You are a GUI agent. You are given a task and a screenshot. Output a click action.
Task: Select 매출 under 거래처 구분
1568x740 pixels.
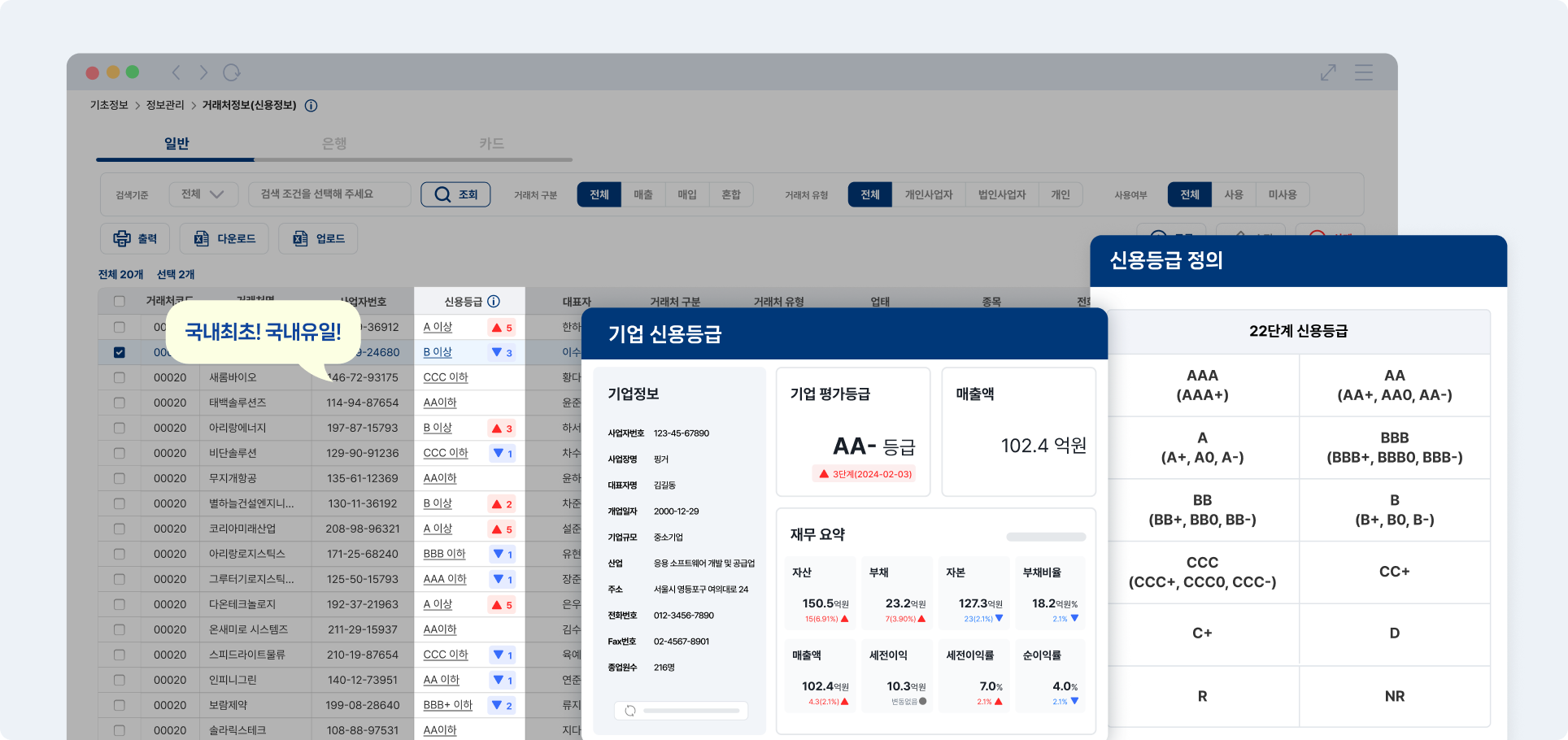coord(643,194)
